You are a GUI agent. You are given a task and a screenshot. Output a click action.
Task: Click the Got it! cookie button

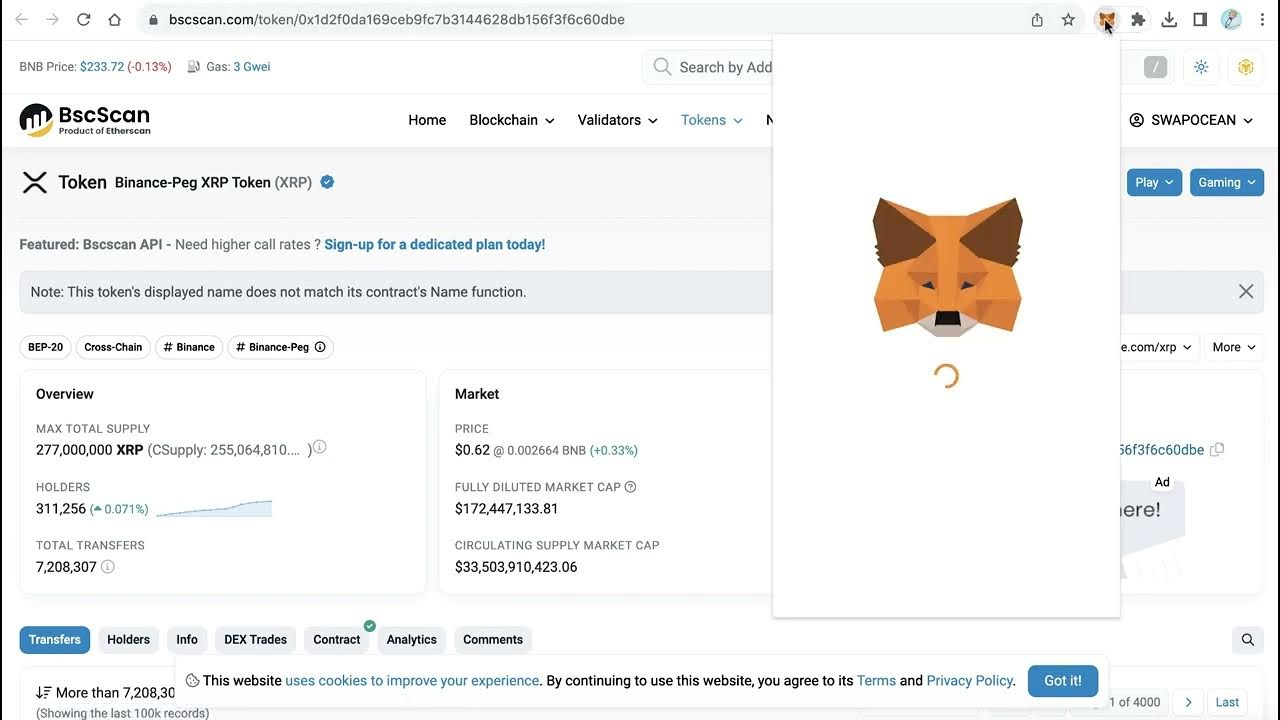point(1063,681)
